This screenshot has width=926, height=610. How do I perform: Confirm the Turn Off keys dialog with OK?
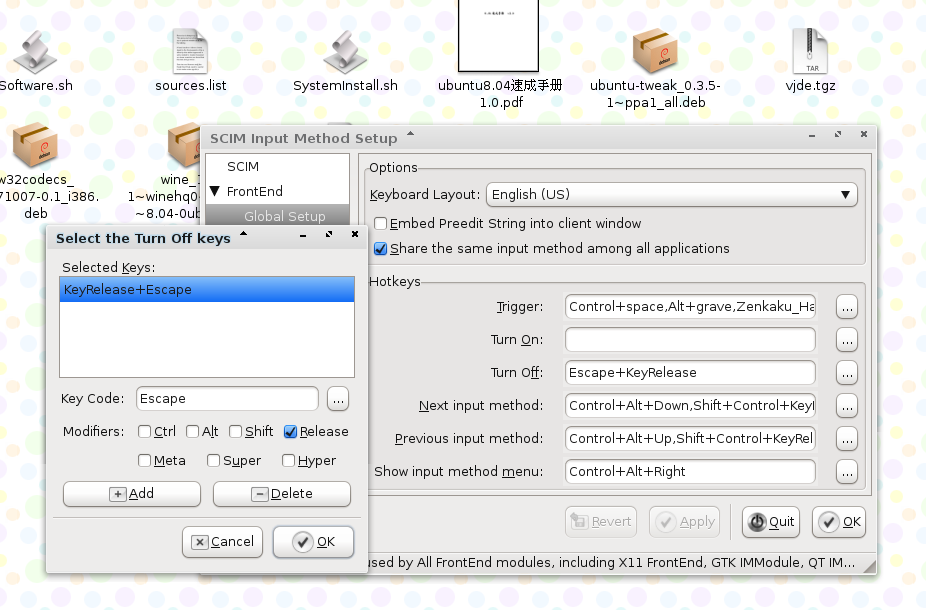pyautogui.click(x=314, y=542)
